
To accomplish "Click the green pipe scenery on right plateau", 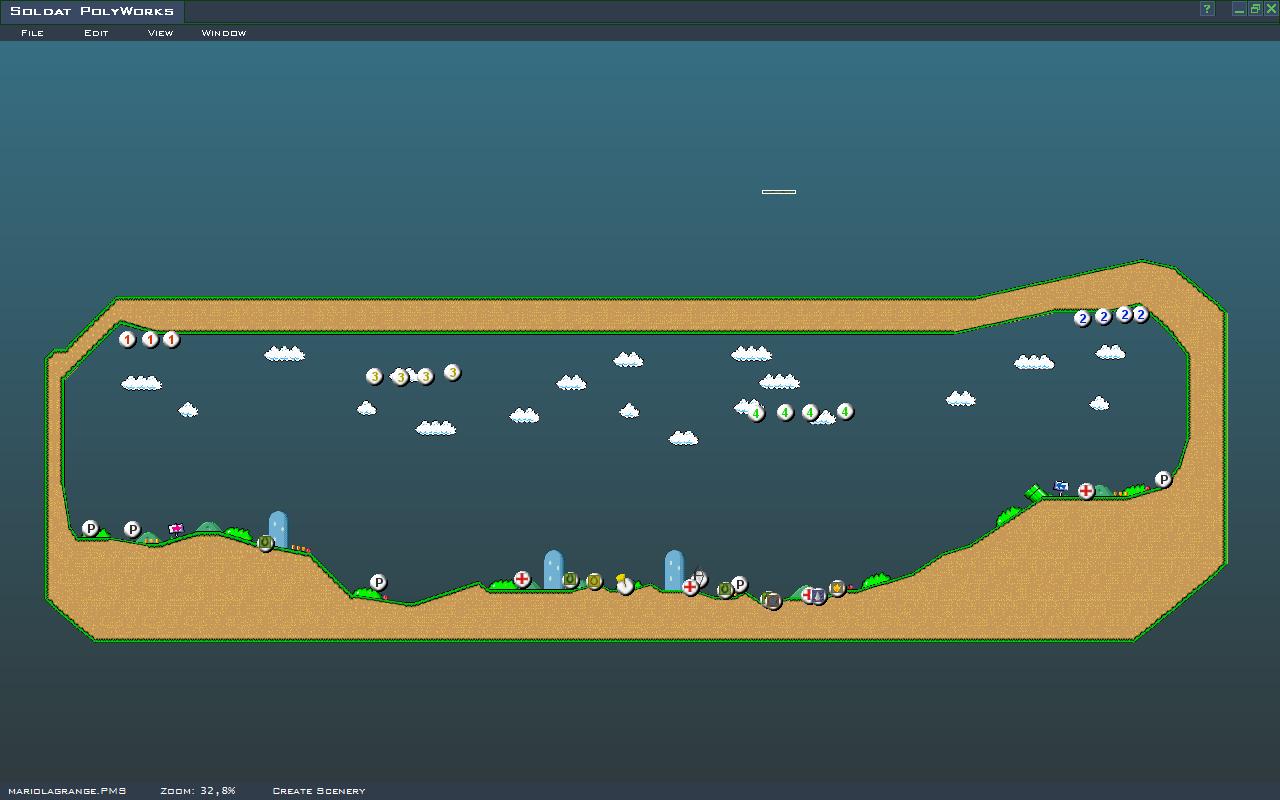I will coord(1035,493).
